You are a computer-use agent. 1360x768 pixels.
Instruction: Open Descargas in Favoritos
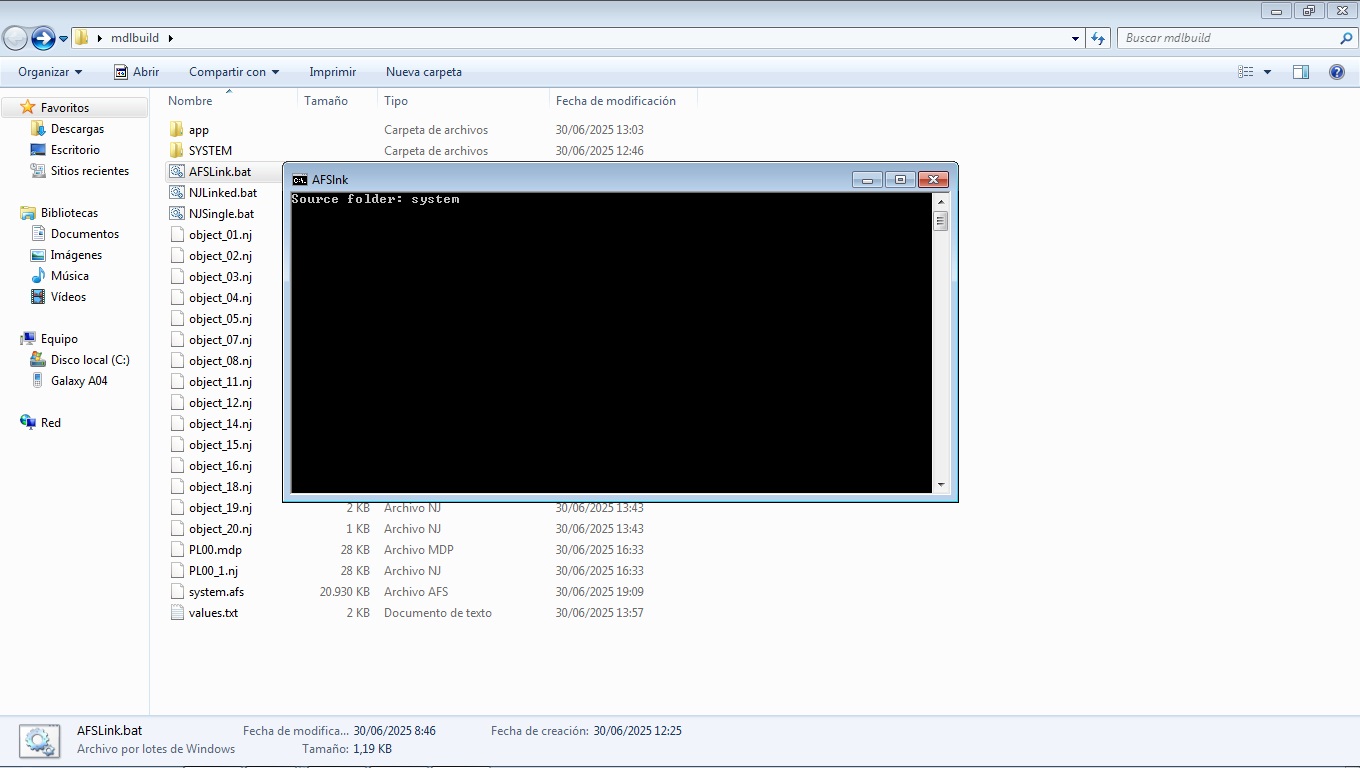click(x=77, y=129)
